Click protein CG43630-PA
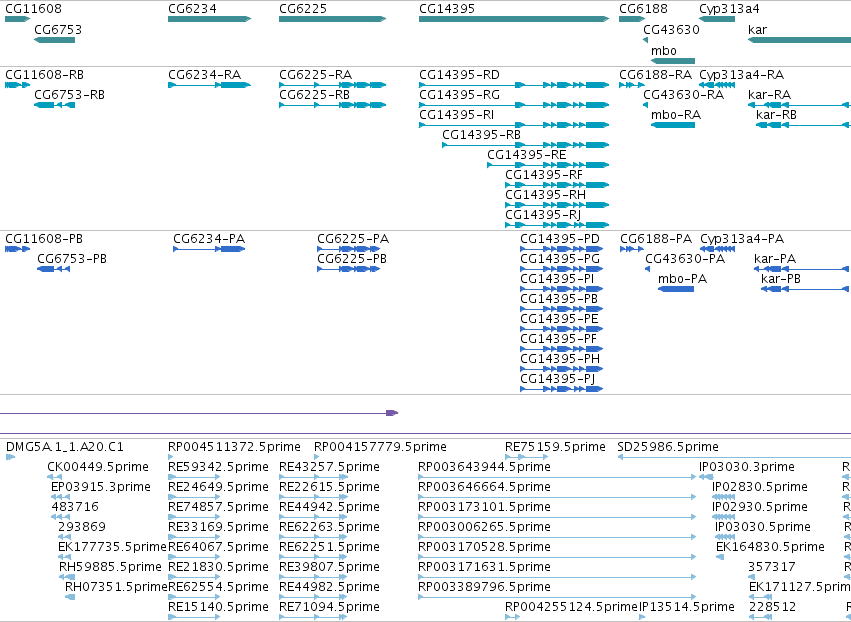 (x=685, y=259)
